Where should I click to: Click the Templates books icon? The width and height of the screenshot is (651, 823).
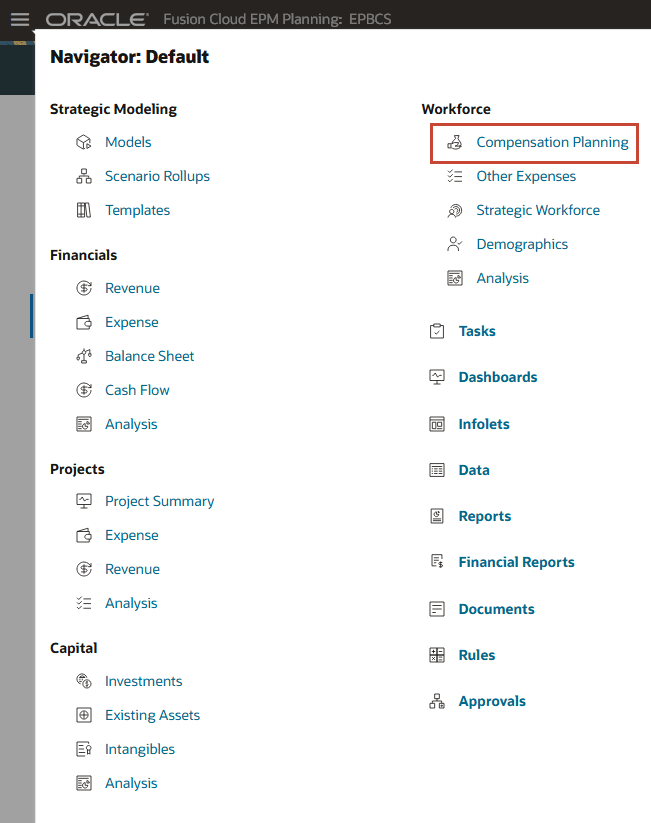(x=84, y=210)
